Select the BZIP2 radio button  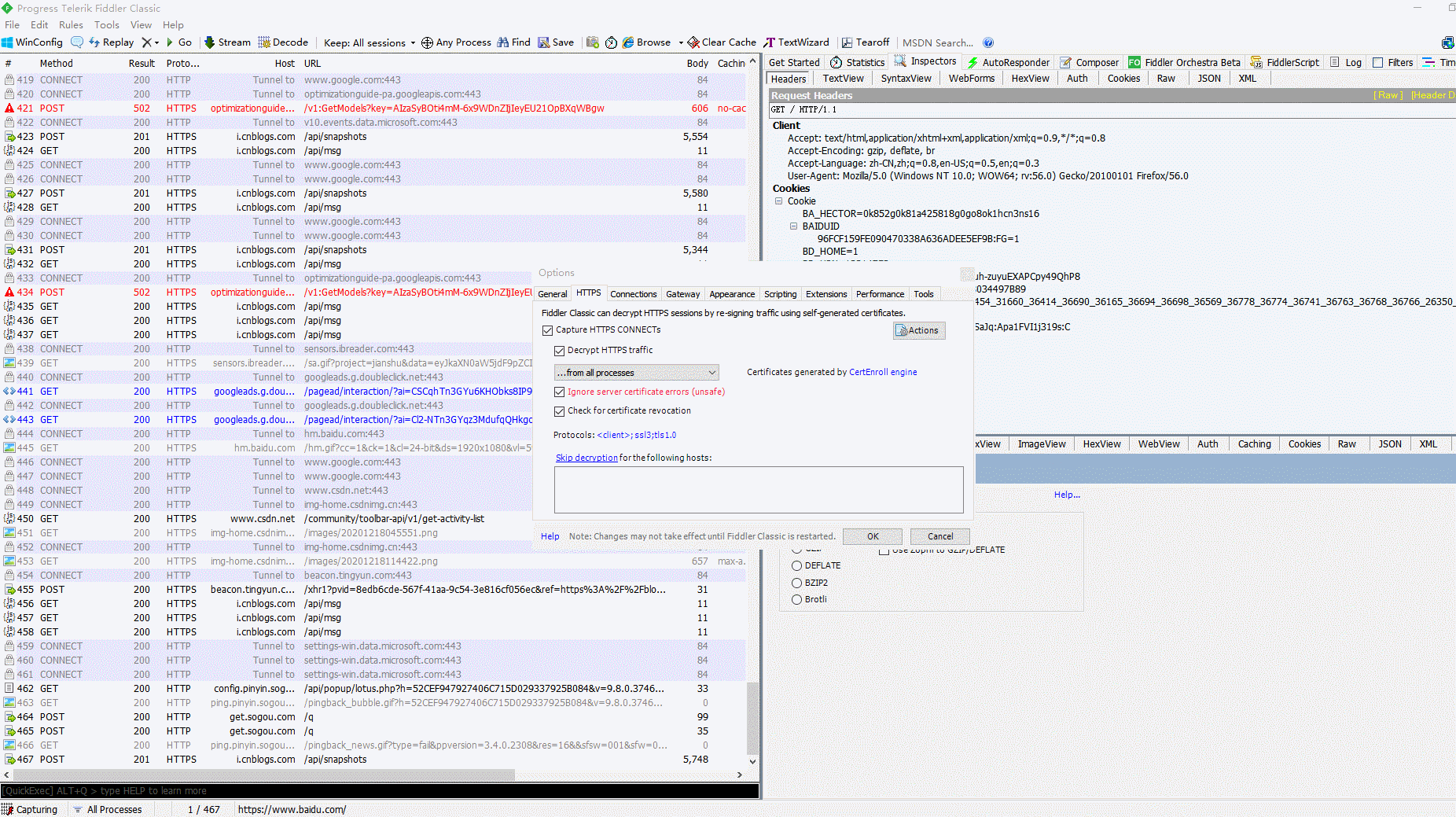(x=796, y=583)
